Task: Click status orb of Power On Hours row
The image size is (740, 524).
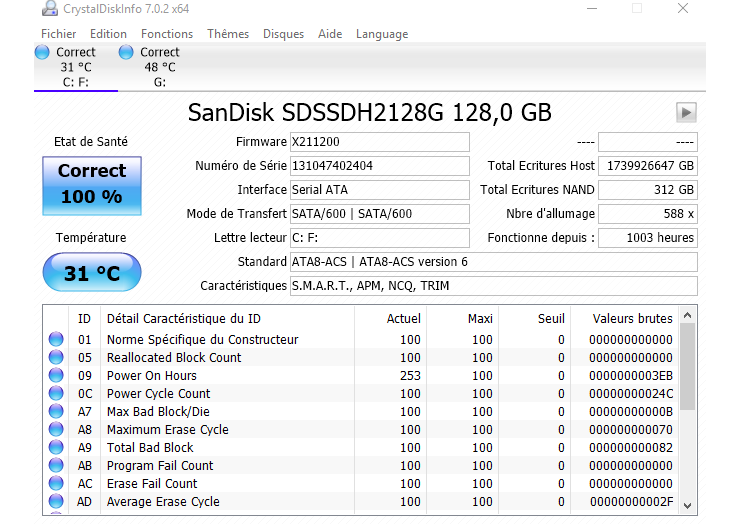Action: [x=56, y=375]
